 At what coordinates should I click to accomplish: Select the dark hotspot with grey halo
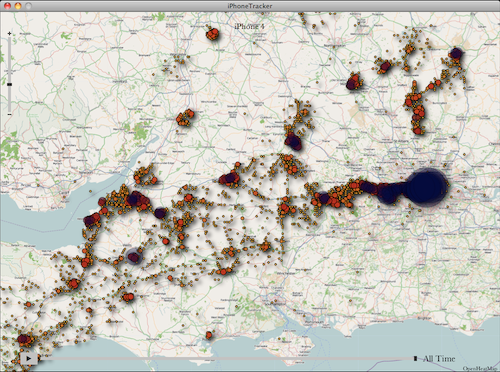pos(134,257)
